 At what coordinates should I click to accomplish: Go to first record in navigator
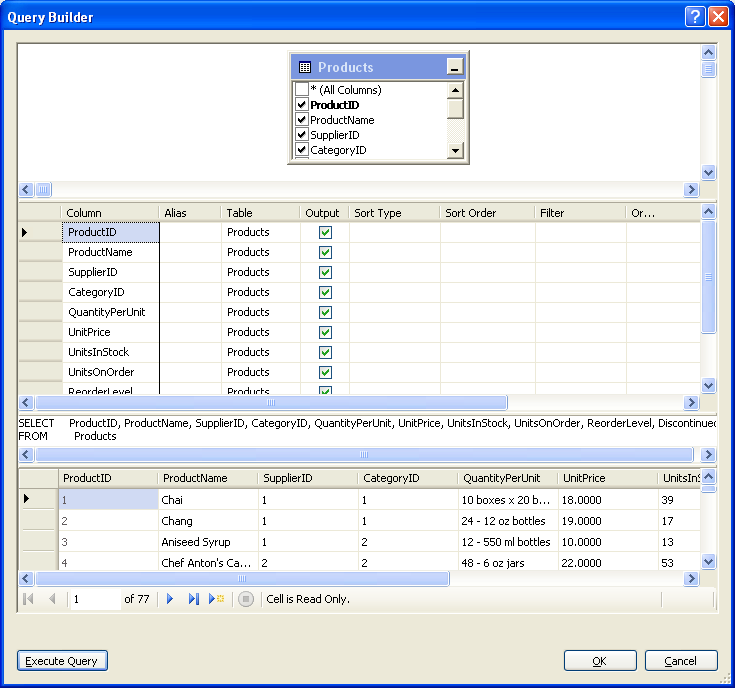(28, 599)
